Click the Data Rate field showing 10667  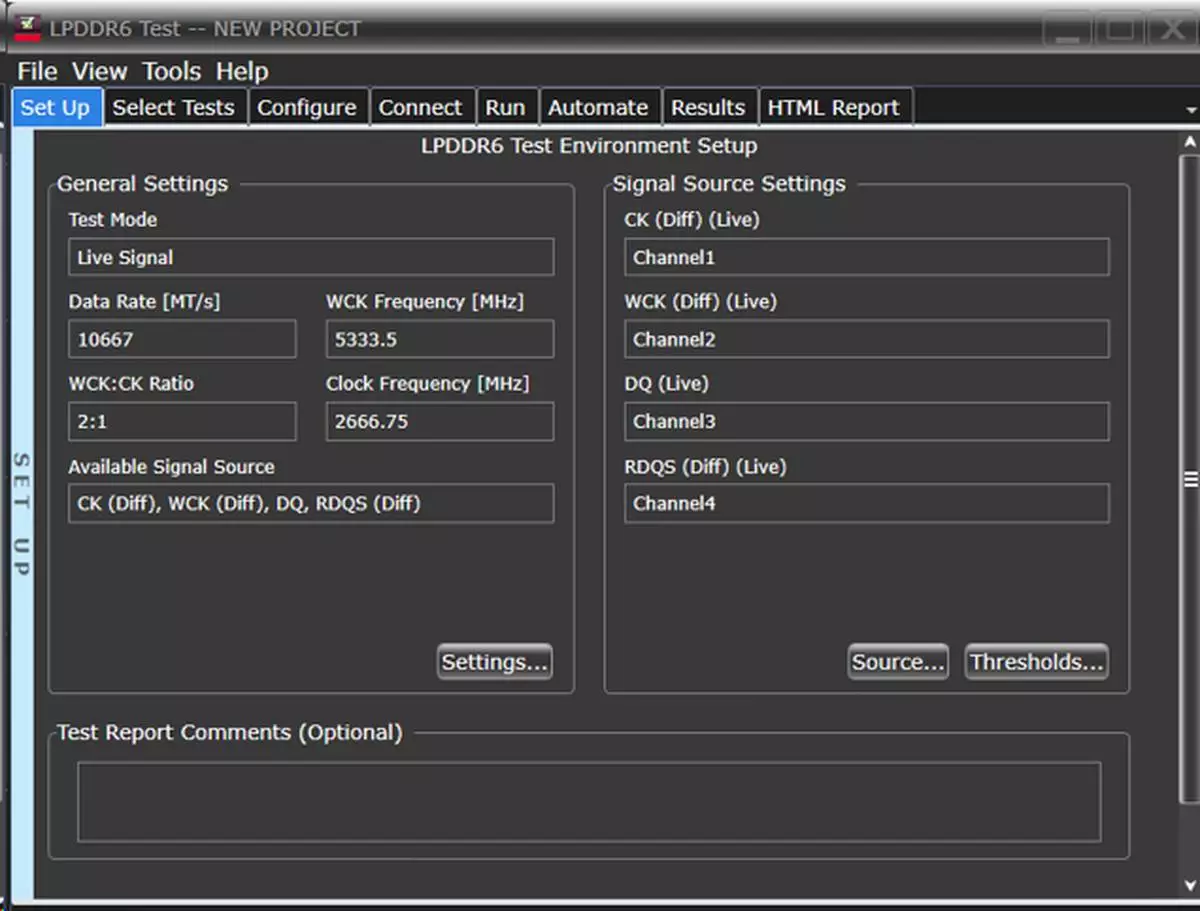[x=182, y=339]
